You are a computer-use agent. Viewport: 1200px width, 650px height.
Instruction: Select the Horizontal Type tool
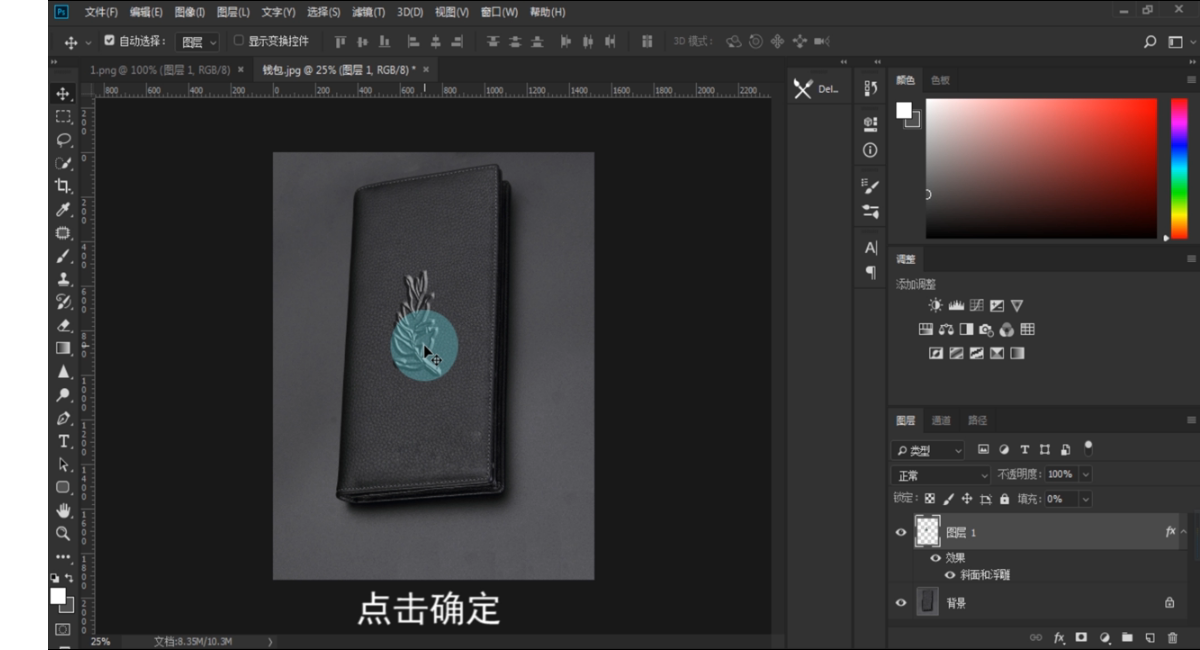[63, 441]
